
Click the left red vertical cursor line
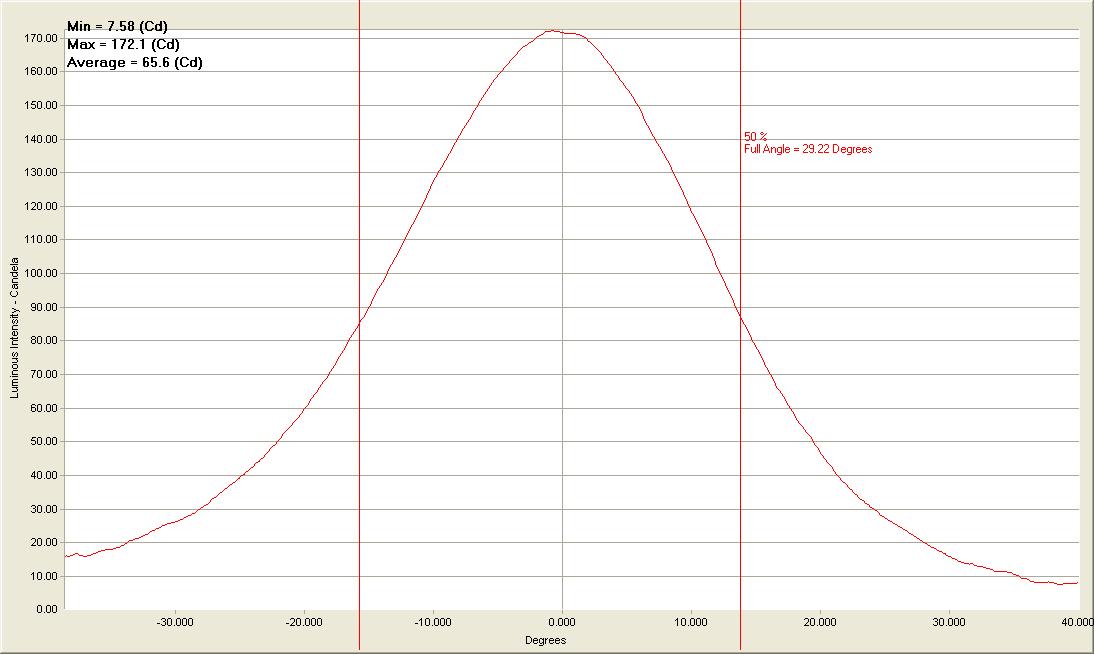tap(359, 450)
